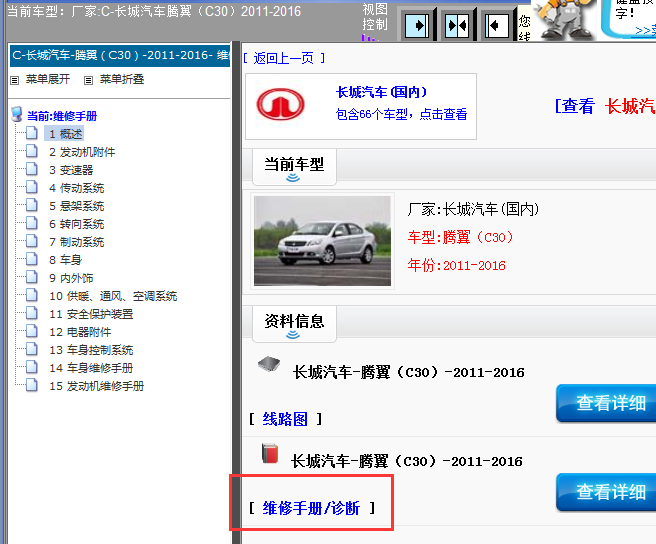Click the center-split view control icon

coord(456,26)
